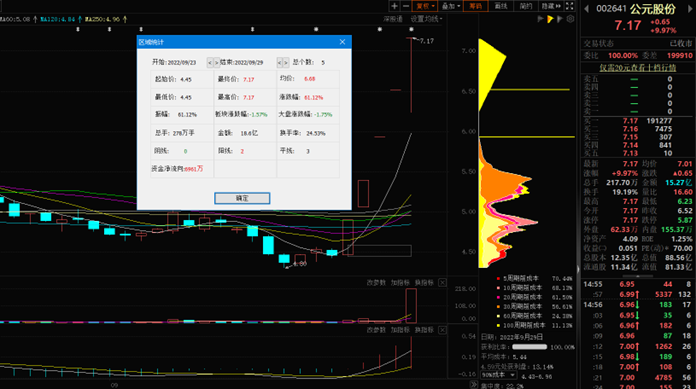
Task: Select the highlighted yellow chip-mode flag icon
Action: [x=550, y=19]
